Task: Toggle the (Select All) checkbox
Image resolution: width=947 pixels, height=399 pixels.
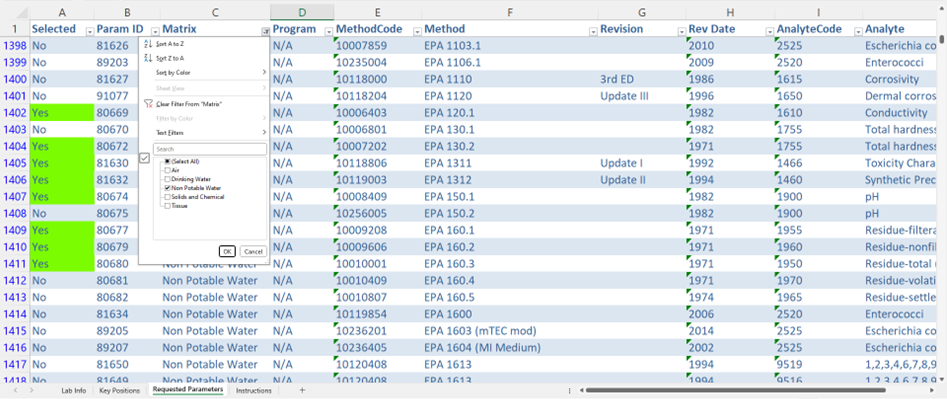Action: click(x=167, y=162)
